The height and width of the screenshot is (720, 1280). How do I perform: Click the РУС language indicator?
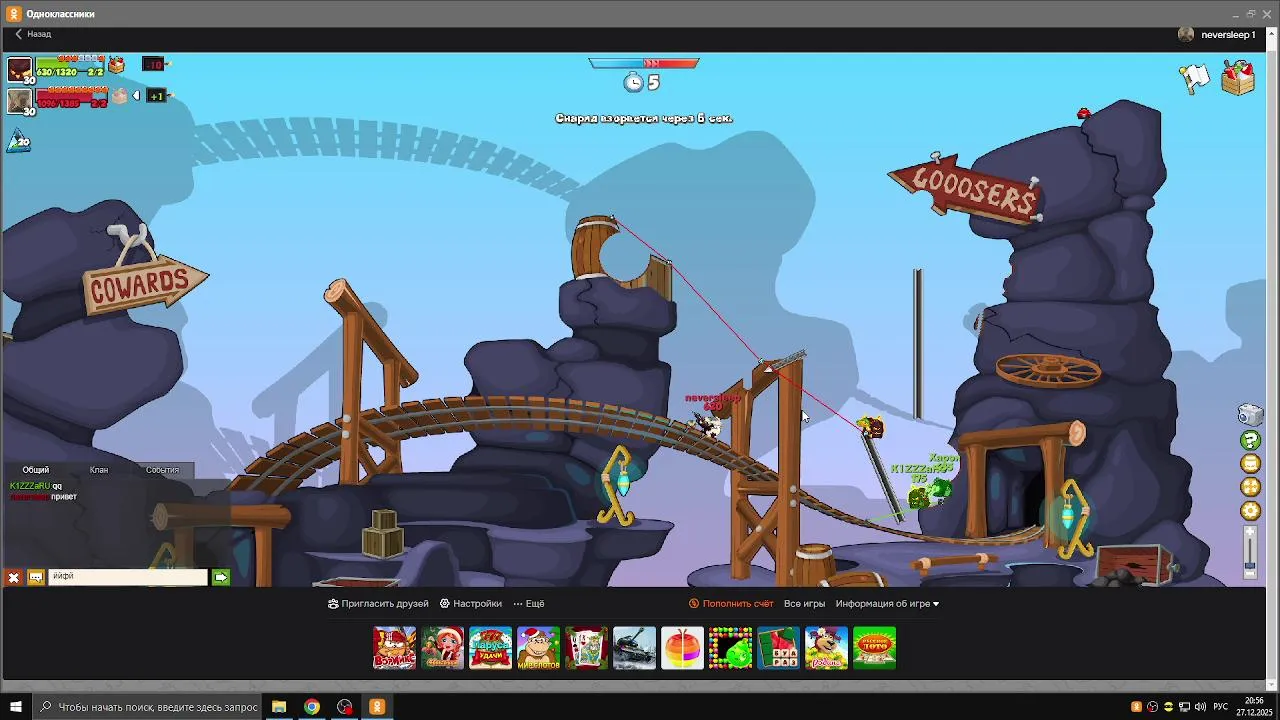tap(1220, 707)
